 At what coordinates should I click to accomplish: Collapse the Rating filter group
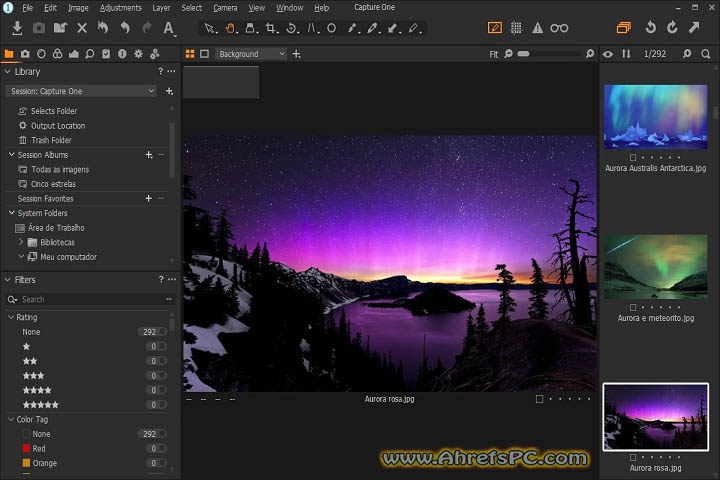[x=11, y=317]
